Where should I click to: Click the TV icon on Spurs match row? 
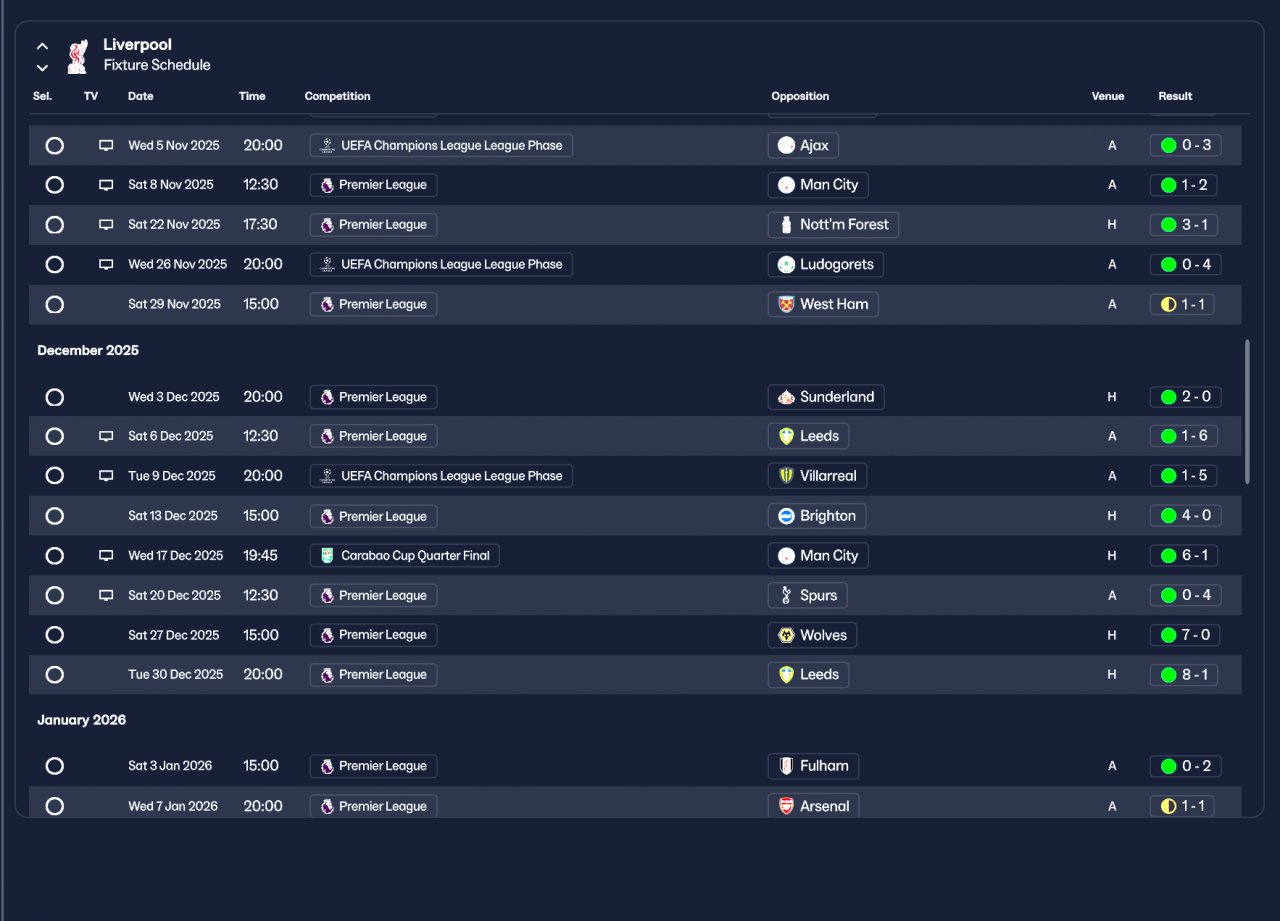106,595
